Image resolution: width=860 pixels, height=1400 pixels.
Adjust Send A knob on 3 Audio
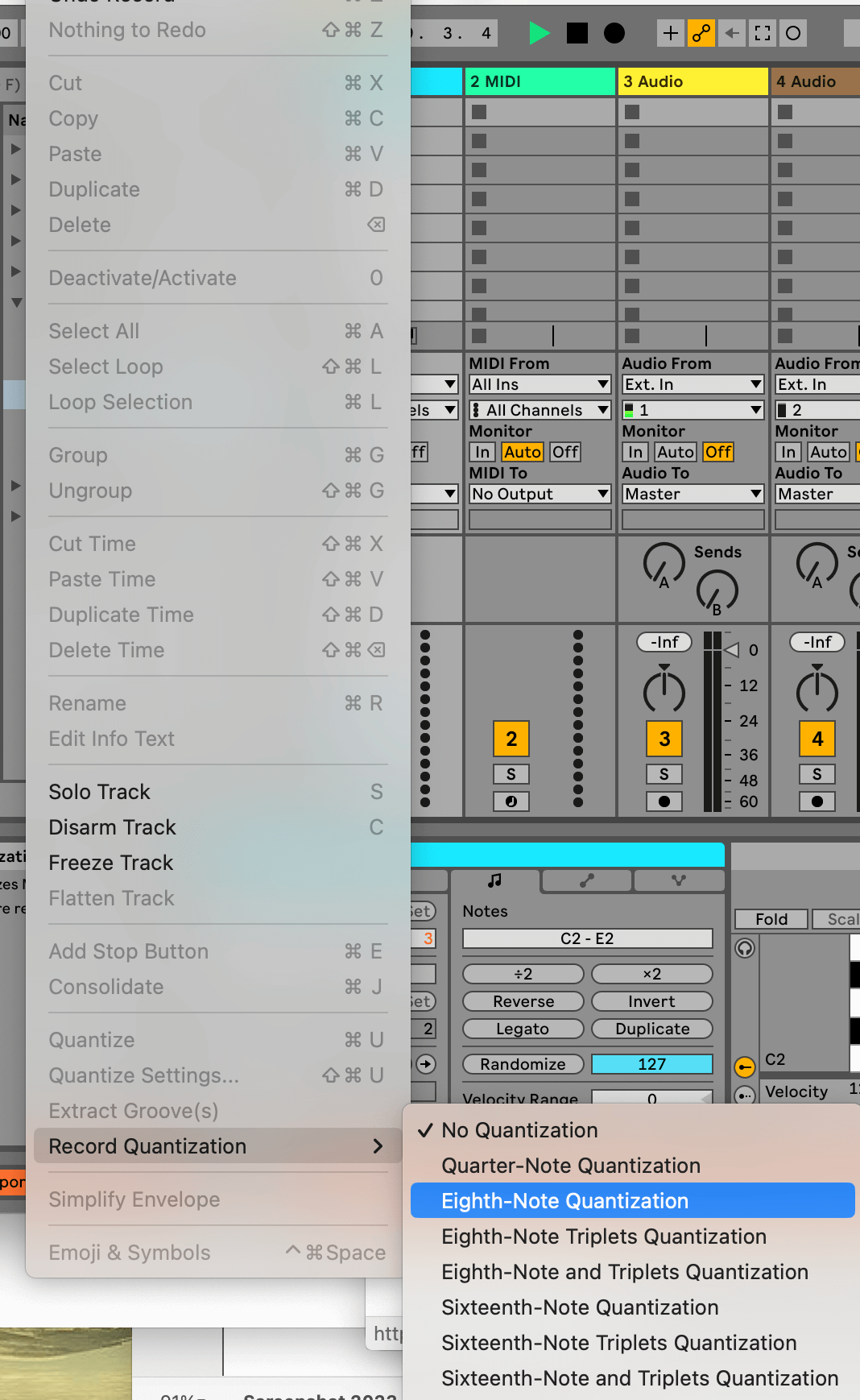point(664,564)
